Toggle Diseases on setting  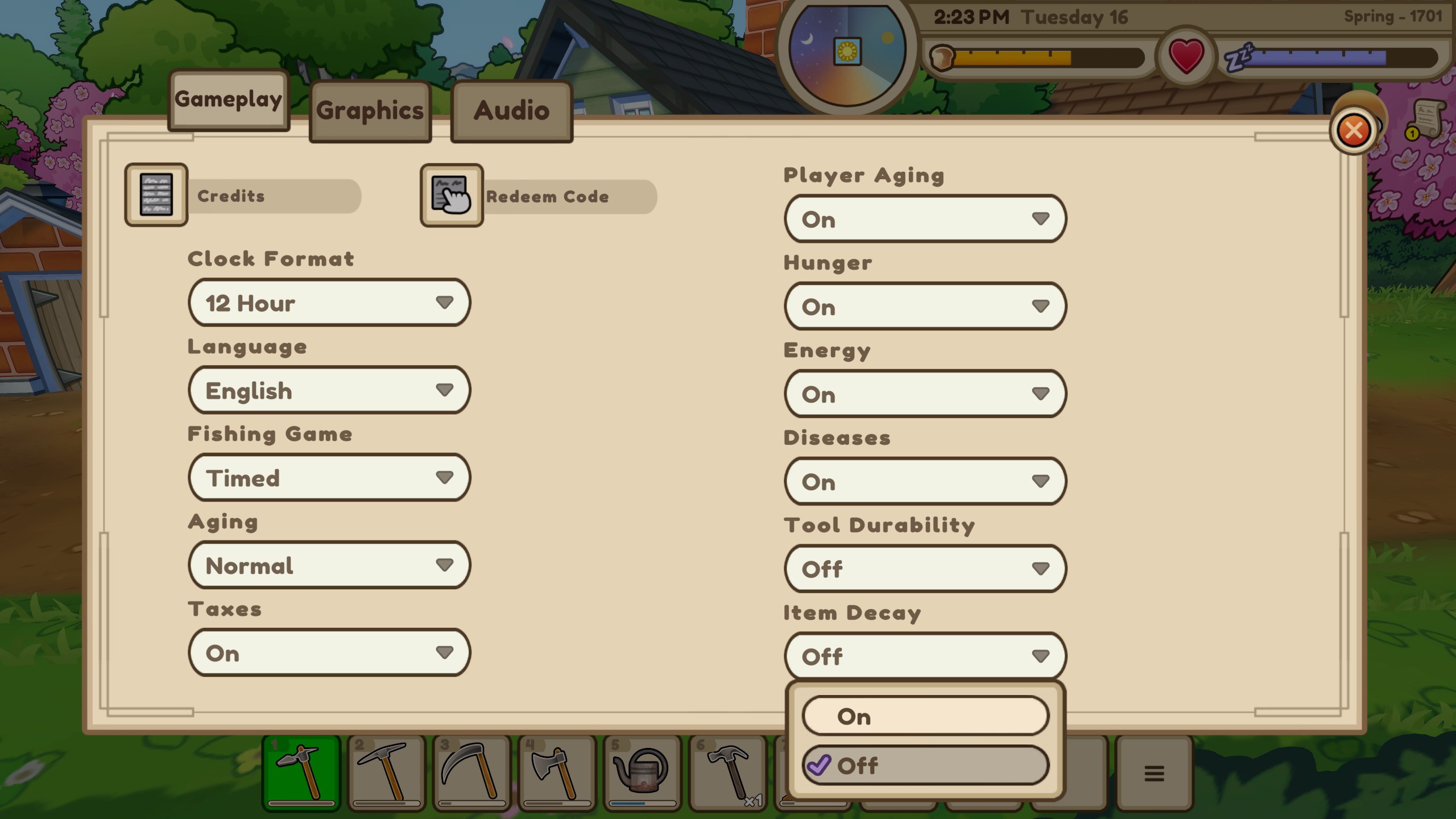pyautogui.click(x=924, y=481)
